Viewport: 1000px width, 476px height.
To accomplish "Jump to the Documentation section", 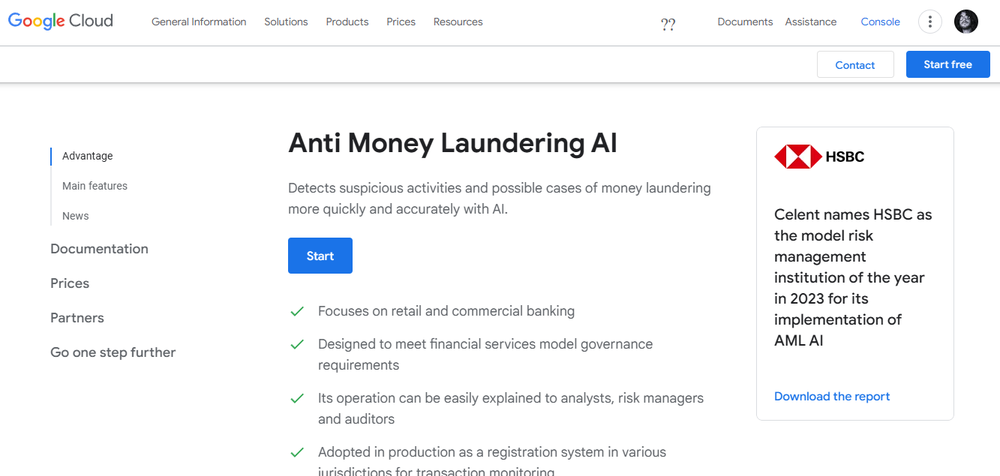I will point(99,249).
